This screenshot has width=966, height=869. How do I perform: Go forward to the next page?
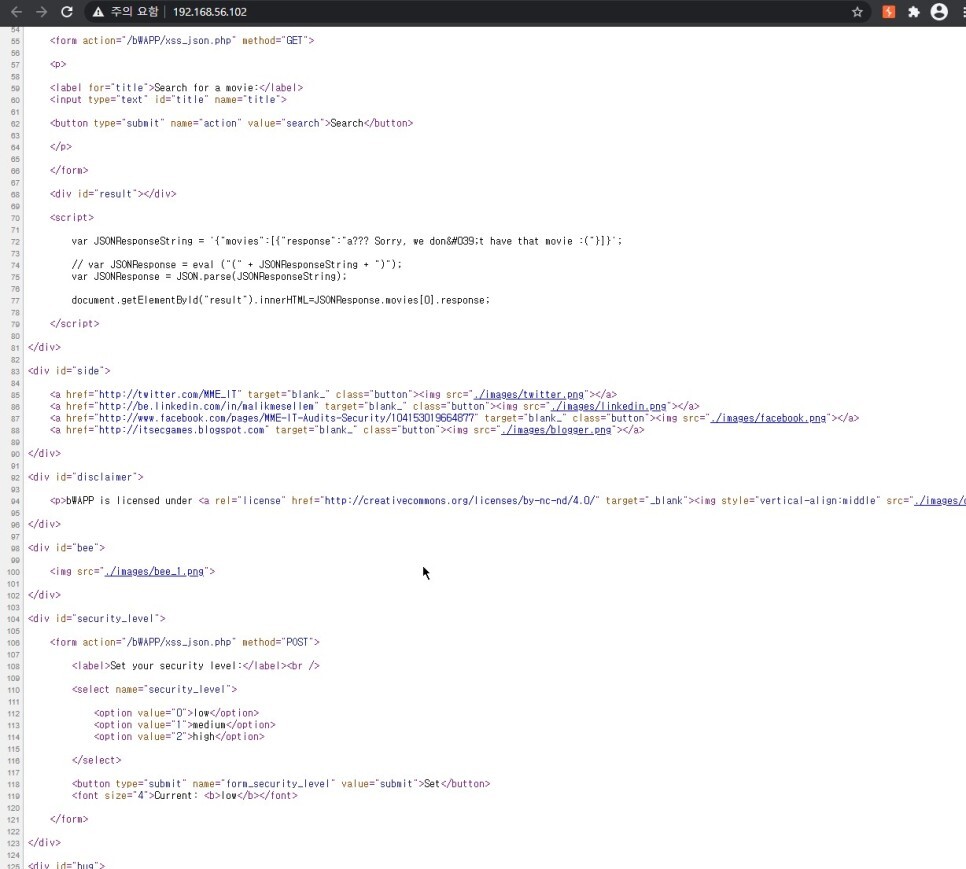click(41, 12)
